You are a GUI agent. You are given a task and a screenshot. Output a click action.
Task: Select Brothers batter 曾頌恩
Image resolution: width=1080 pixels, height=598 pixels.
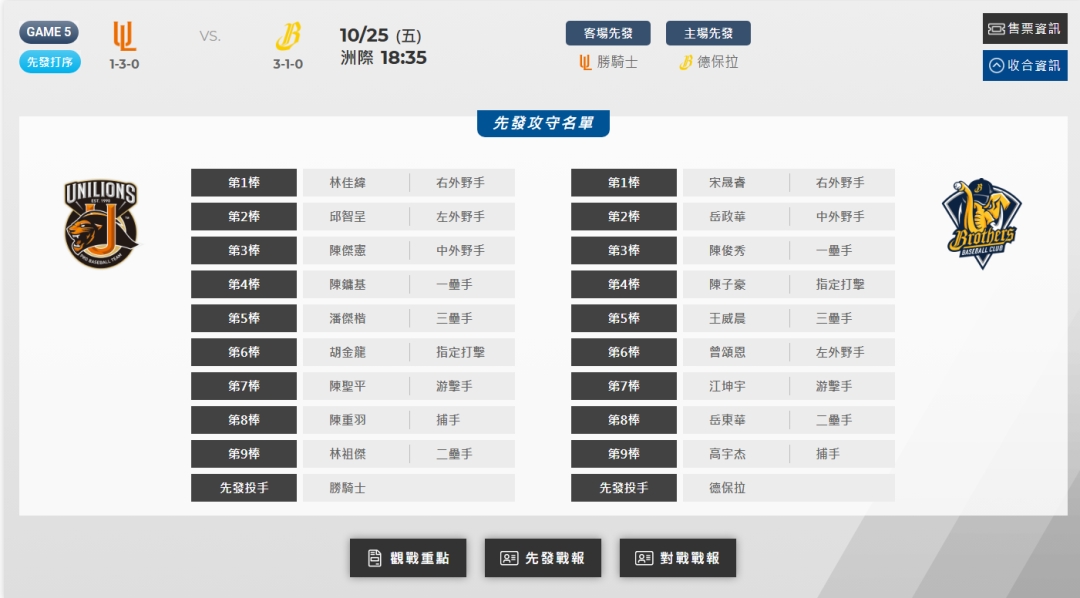pyautogui.click(x=727, y=352)
